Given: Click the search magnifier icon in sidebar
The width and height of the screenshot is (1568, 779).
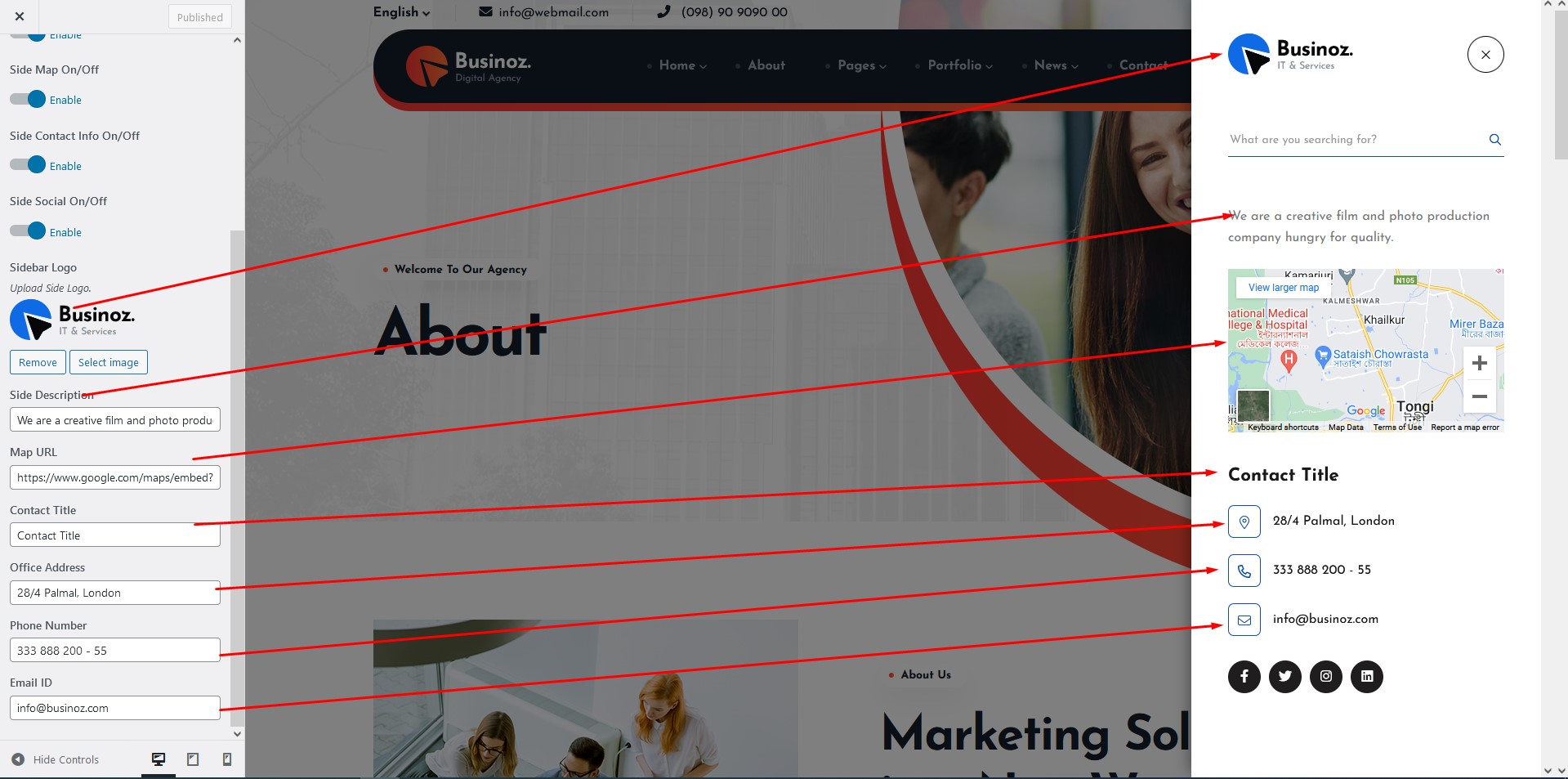Looking at the screenshot, I should tap(1494, 140).
